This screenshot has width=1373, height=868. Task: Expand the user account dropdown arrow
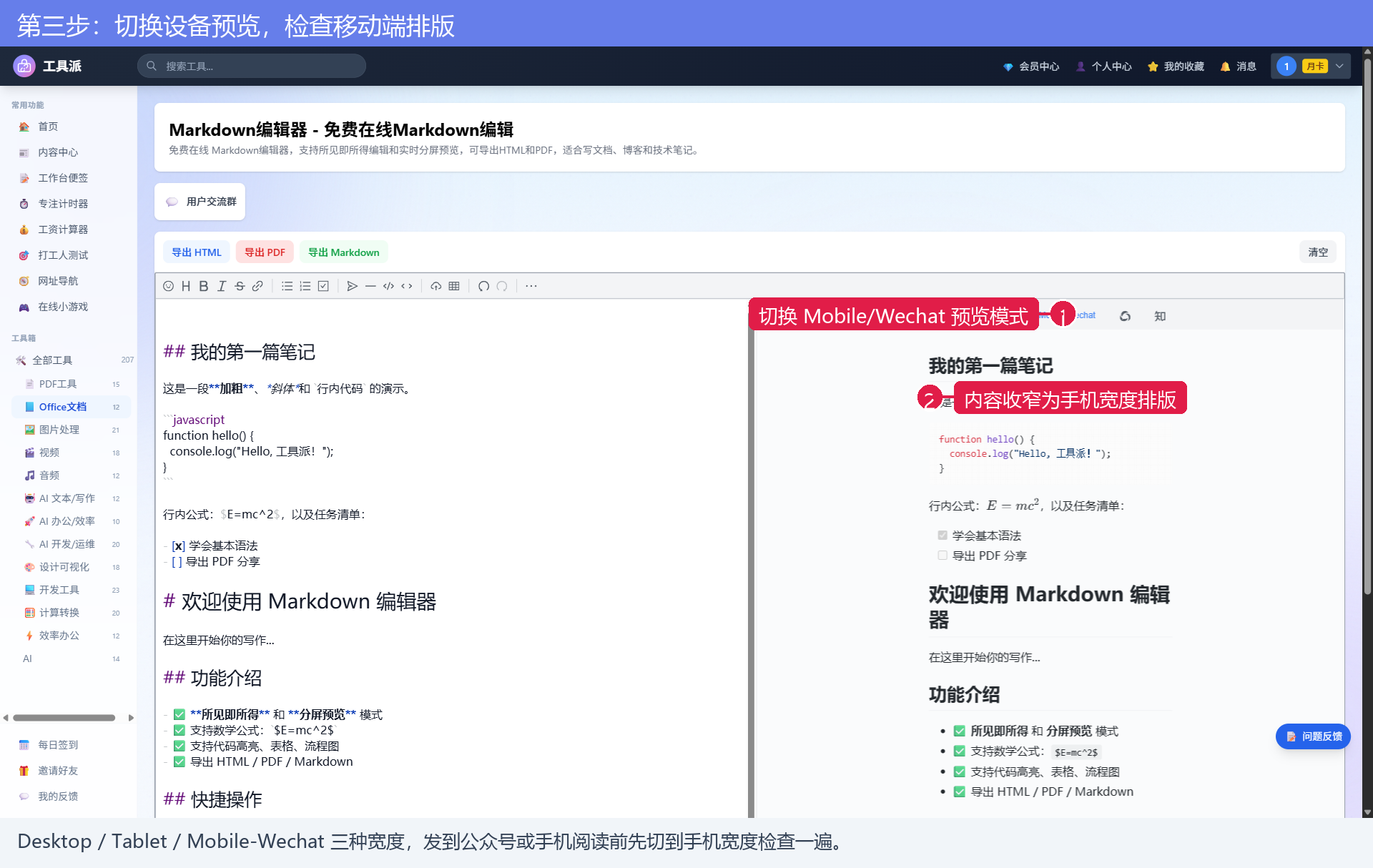coord(1339,66)
